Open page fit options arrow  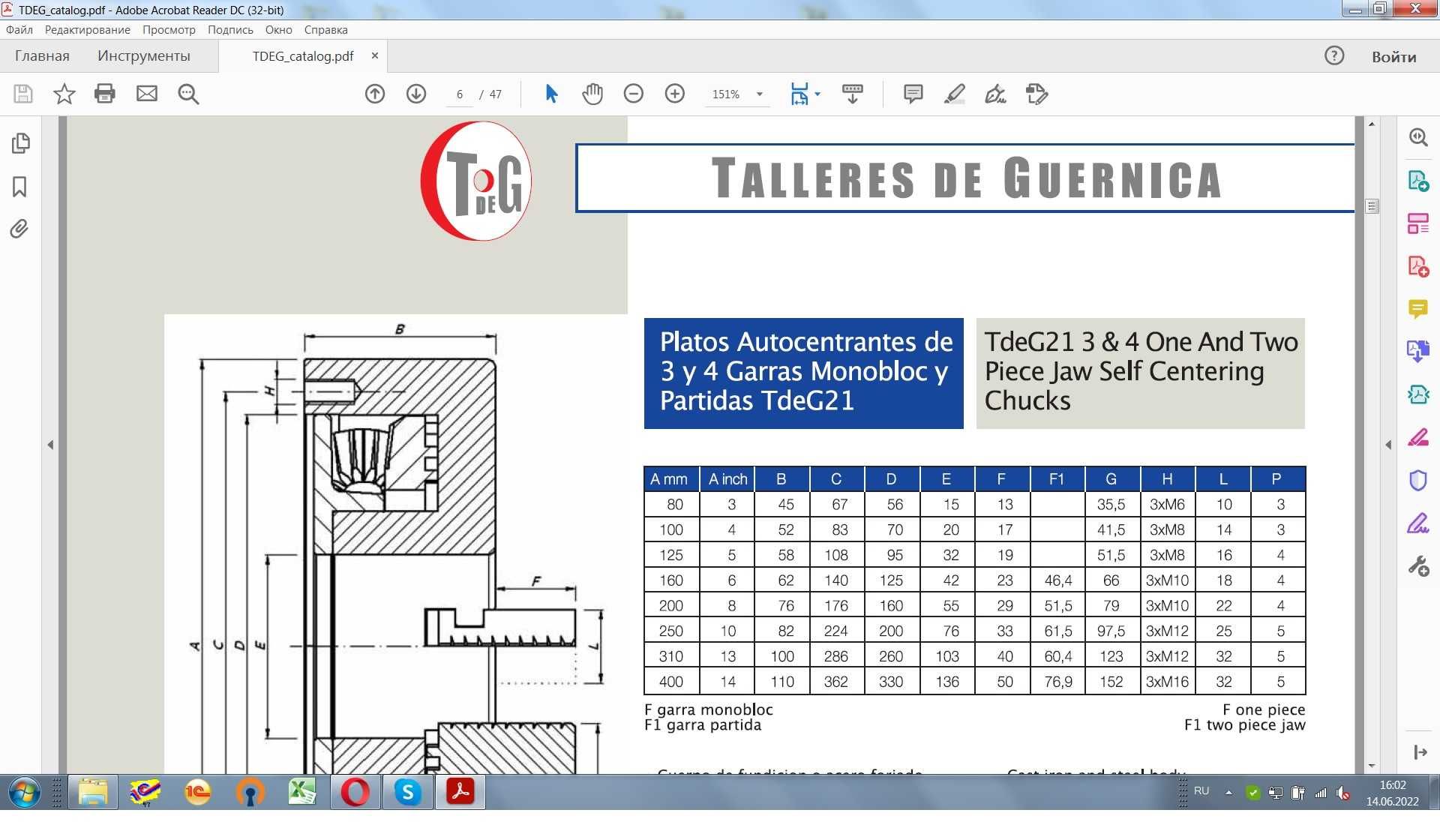tap(817, 94)
